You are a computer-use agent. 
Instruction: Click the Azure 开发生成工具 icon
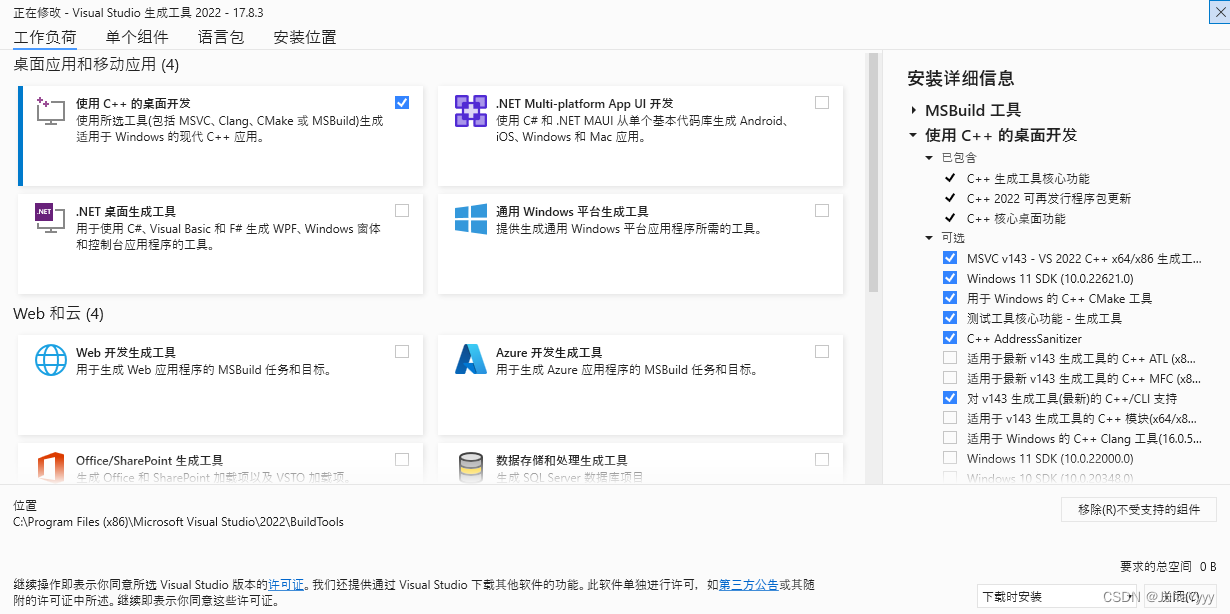coord(470,360)
